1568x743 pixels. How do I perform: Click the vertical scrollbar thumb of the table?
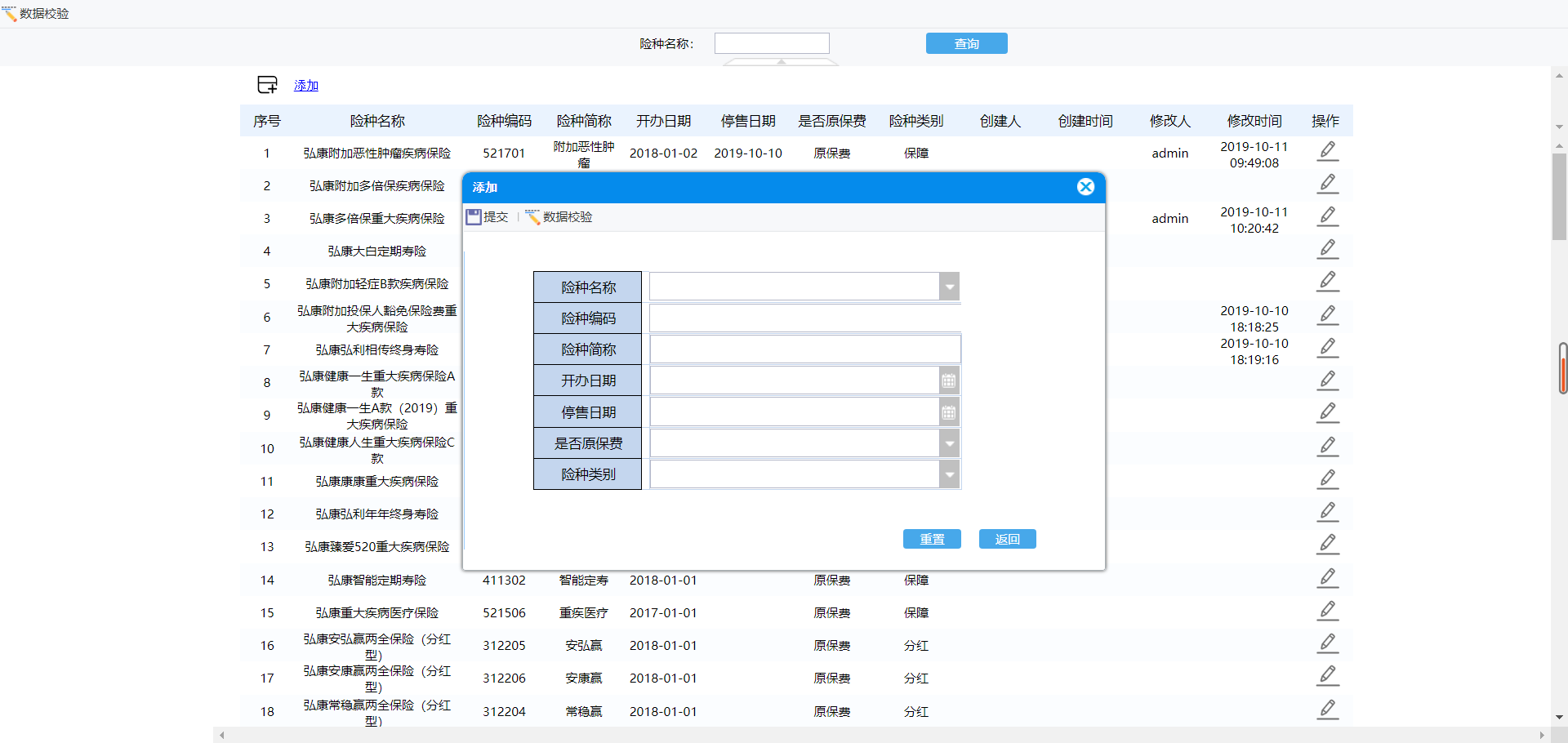tap(1559, 196)
